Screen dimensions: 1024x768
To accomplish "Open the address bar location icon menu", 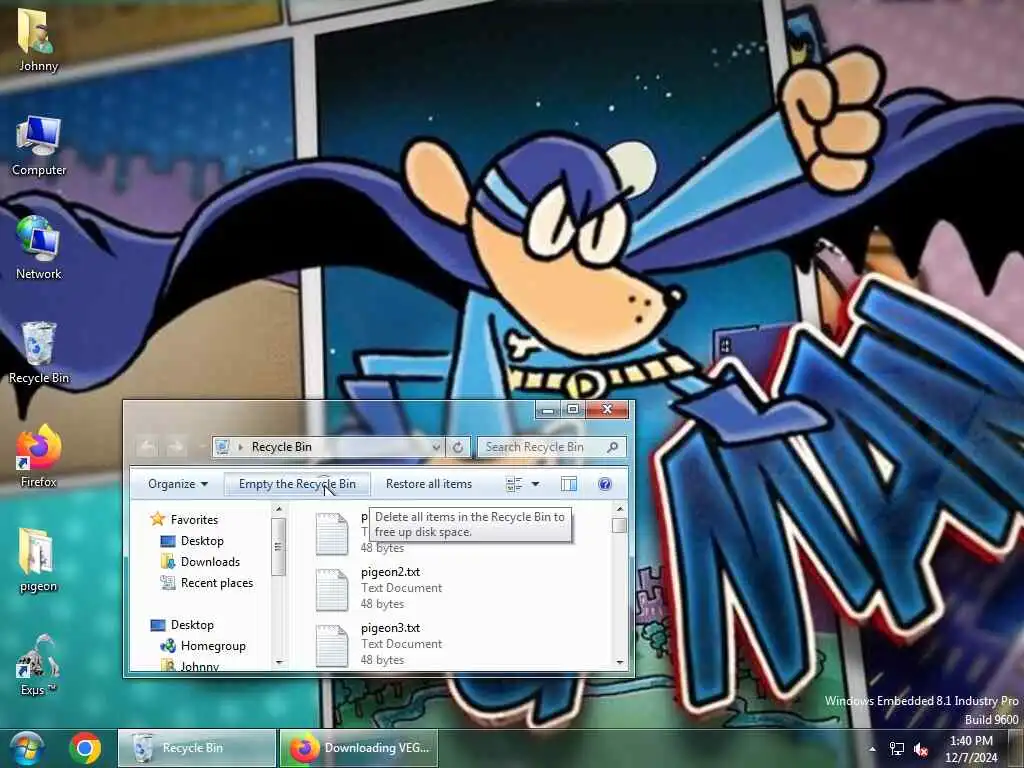I will [222, 447].
